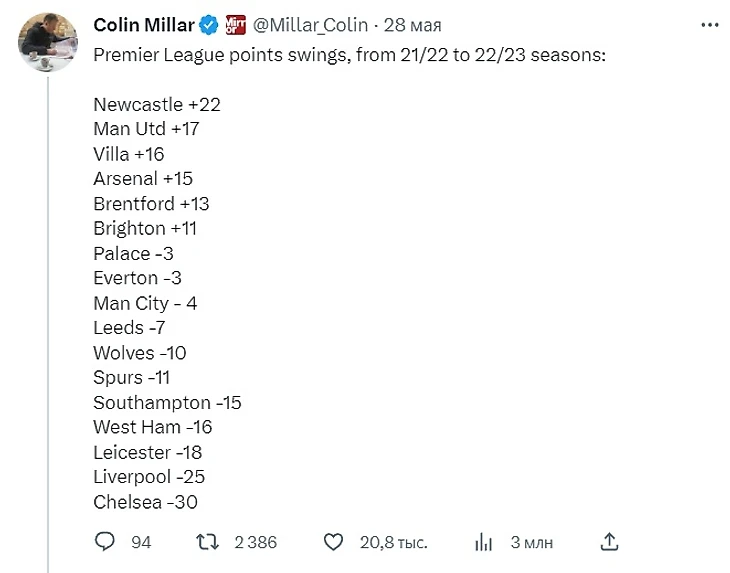Click the retweet arrows icon
This screenshot has width=730, height=573.
(207, 542)
